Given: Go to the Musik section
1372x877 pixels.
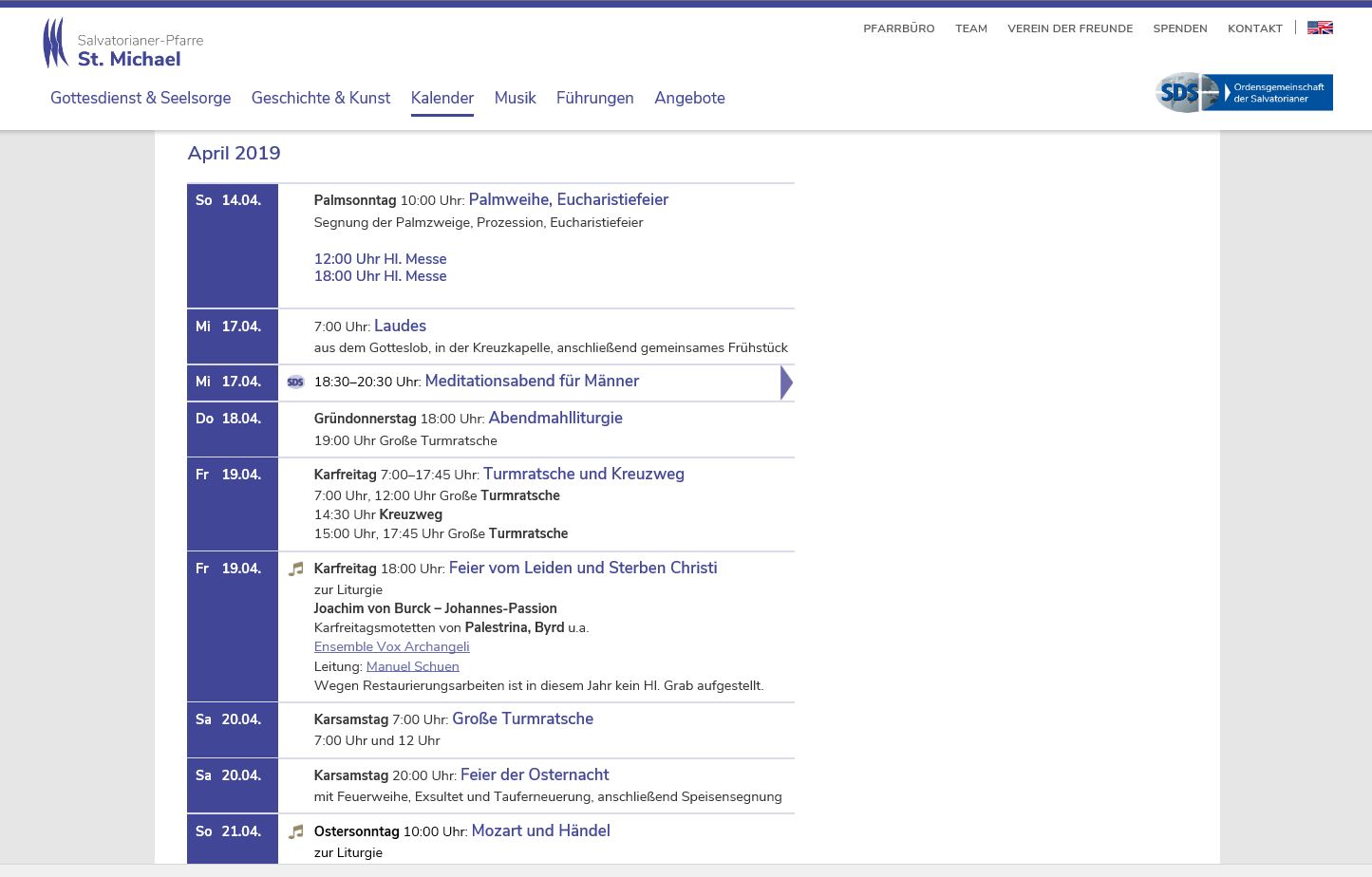Looking at the screenshot, I should tap(515, 98).
